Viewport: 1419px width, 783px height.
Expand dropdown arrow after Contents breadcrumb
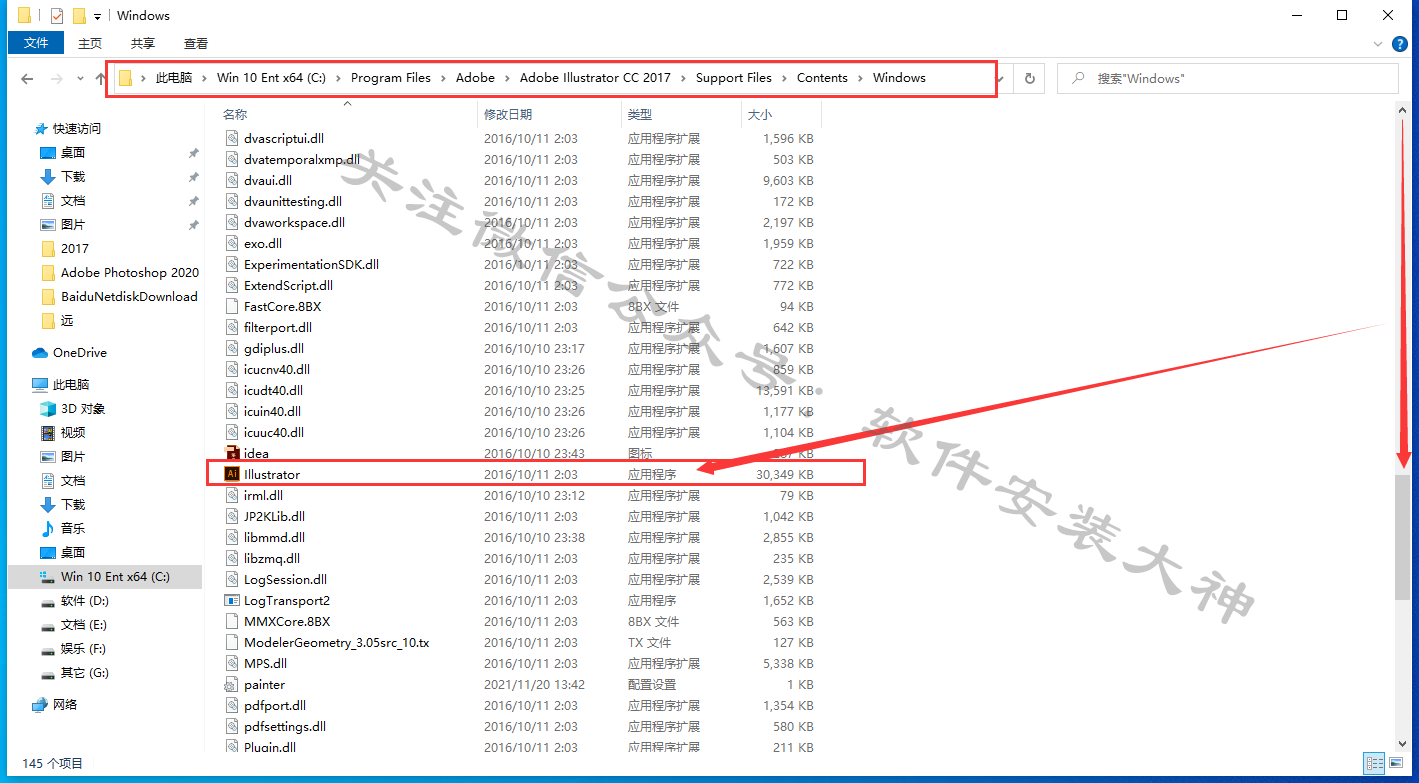pyautogui.click(x=860, y=78)
